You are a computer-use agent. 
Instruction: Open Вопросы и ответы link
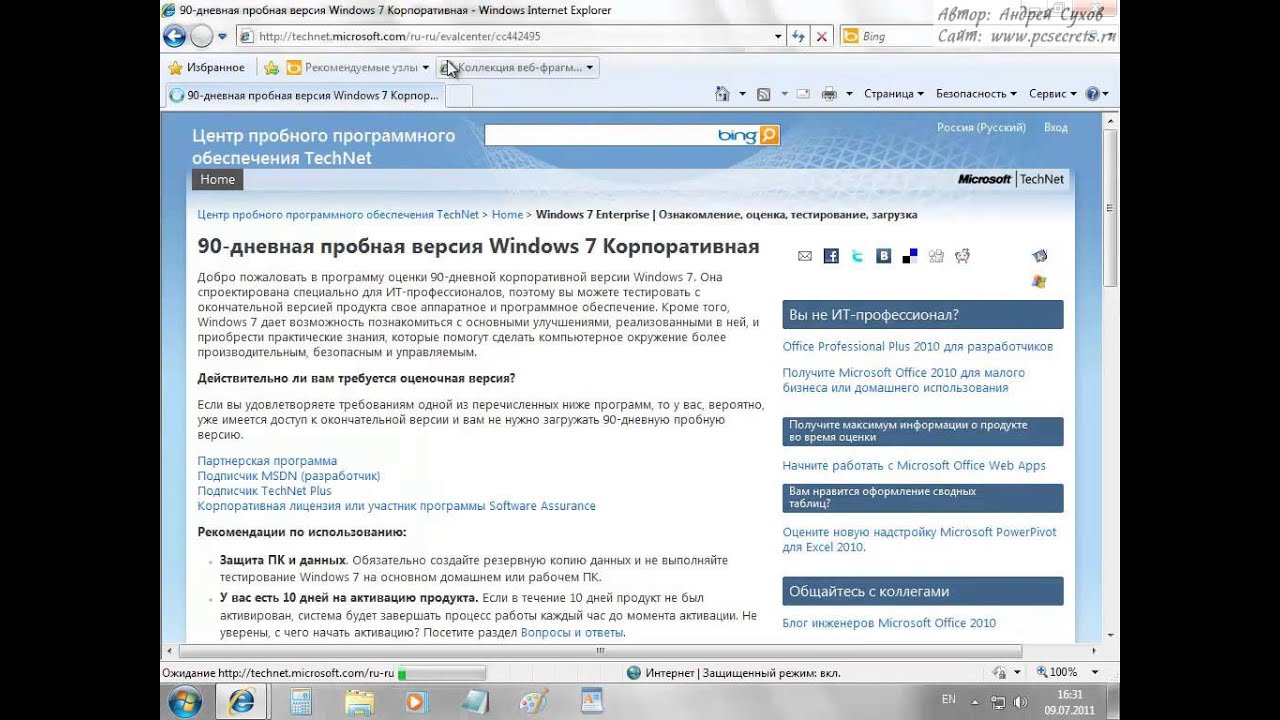(x=572, y=632)
